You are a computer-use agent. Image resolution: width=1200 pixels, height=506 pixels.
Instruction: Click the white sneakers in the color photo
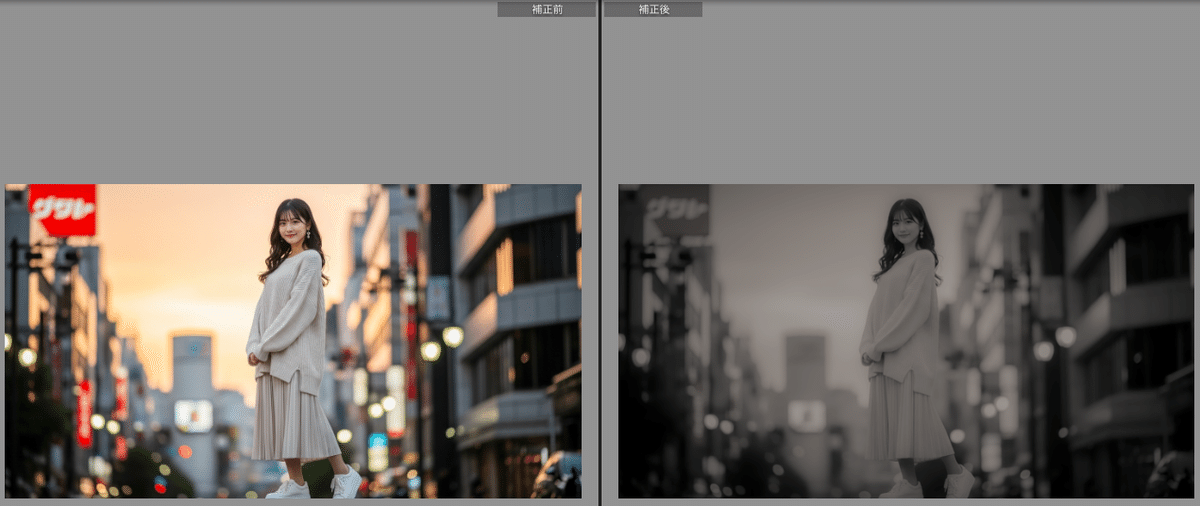345,483
